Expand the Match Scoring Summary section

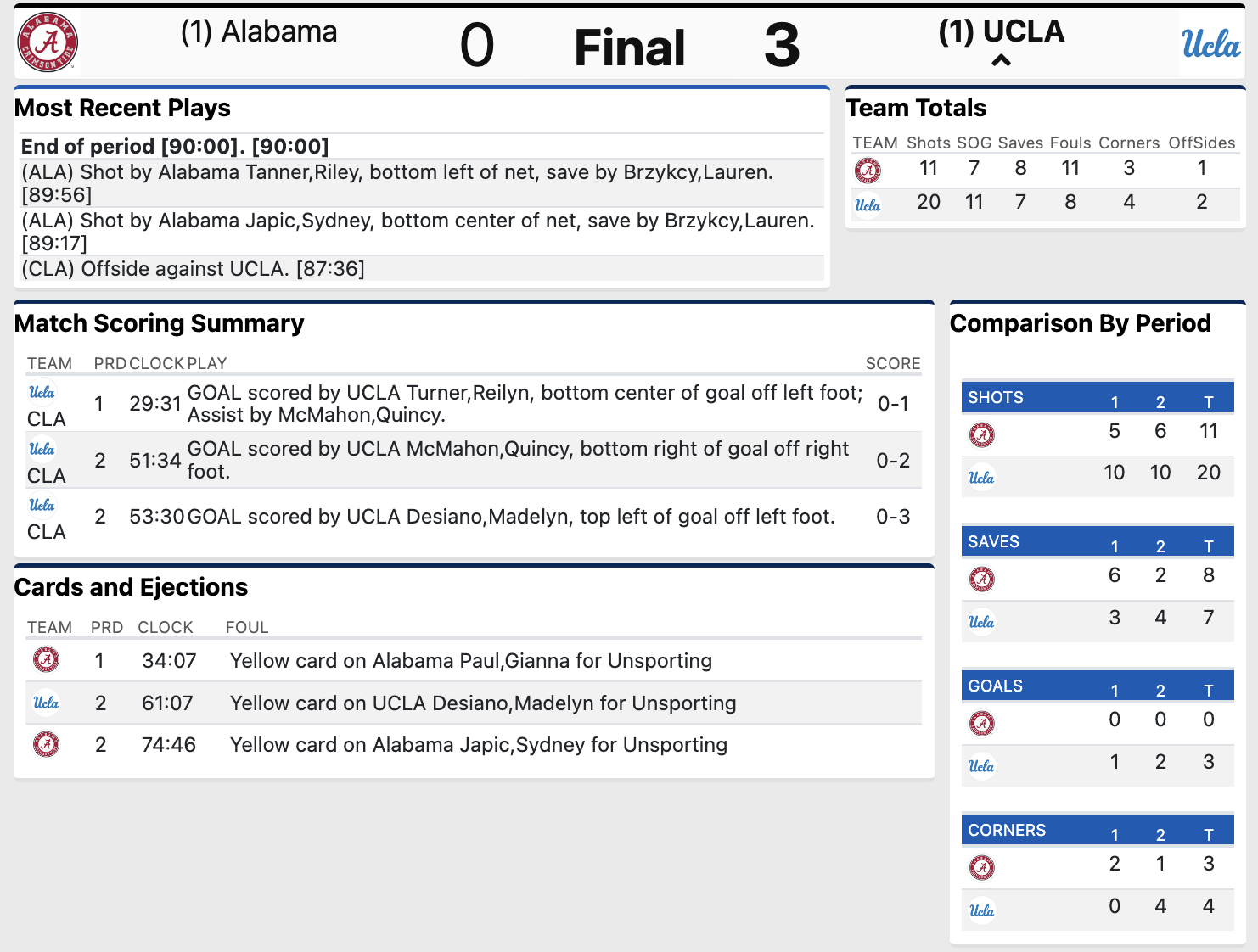tap(159, 323)
